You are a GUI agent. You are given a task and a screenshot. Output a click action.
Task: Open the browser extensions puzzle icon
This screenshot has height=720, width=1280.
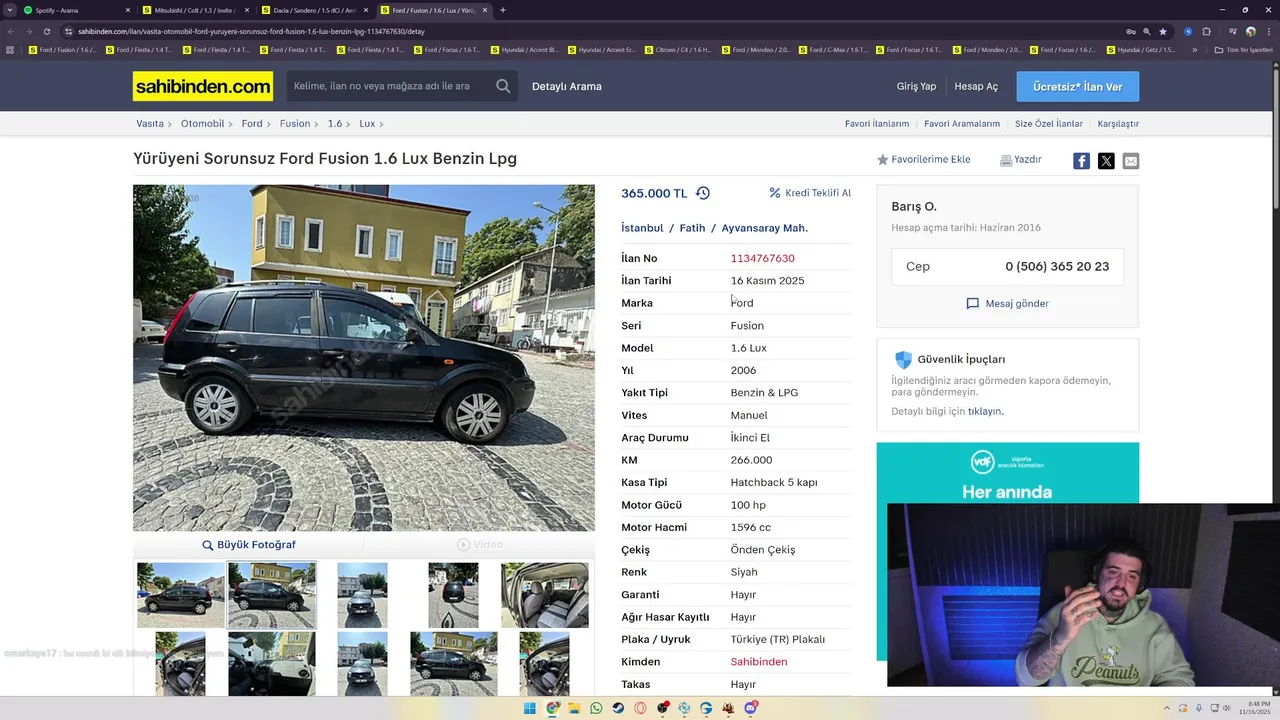pos(1206,31)
